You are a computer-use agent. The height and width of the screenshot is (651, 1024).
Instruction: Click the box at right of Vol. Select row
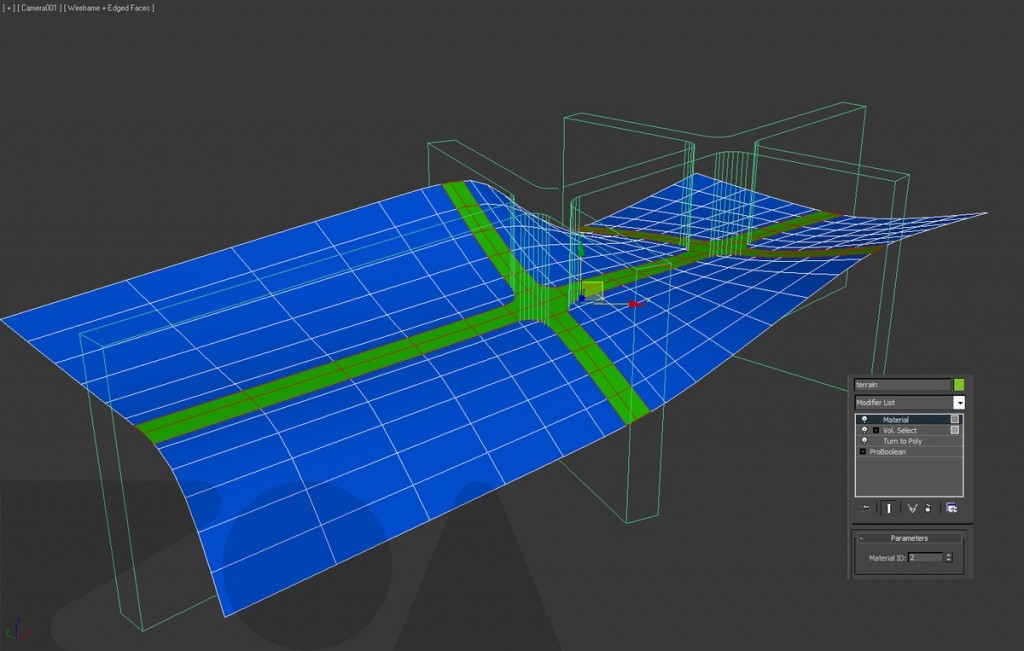955,430
